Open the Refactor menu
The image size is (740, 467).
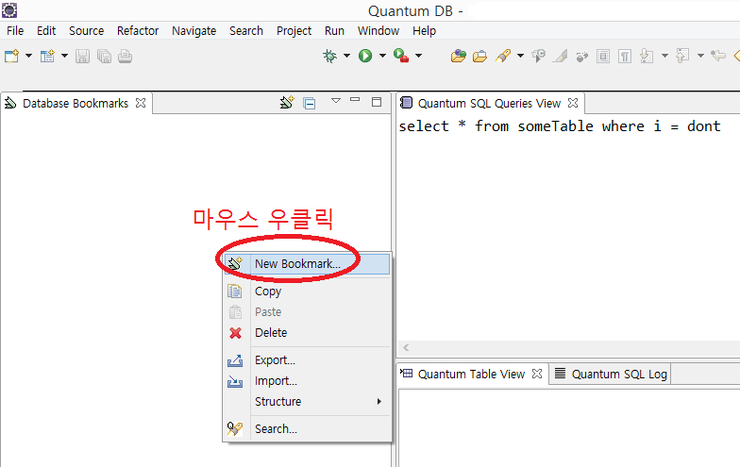point(138,31)
